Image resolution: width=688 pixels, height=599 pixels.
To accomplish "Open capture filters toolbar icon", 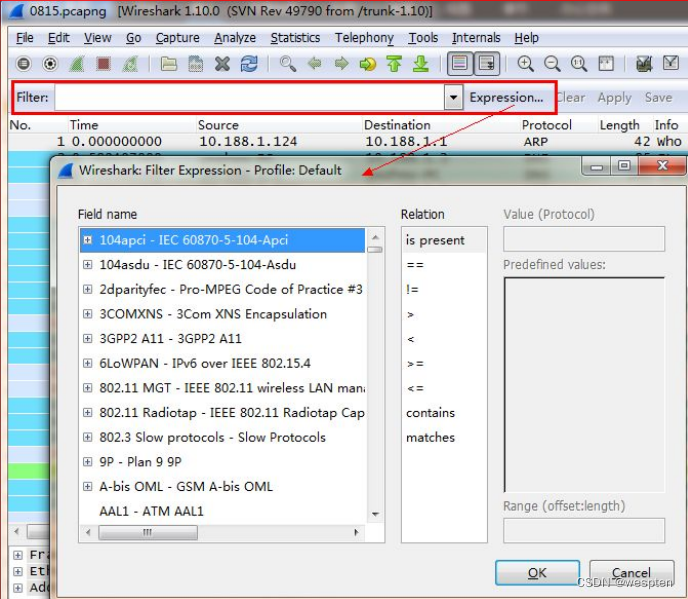I will pos(644,64).
